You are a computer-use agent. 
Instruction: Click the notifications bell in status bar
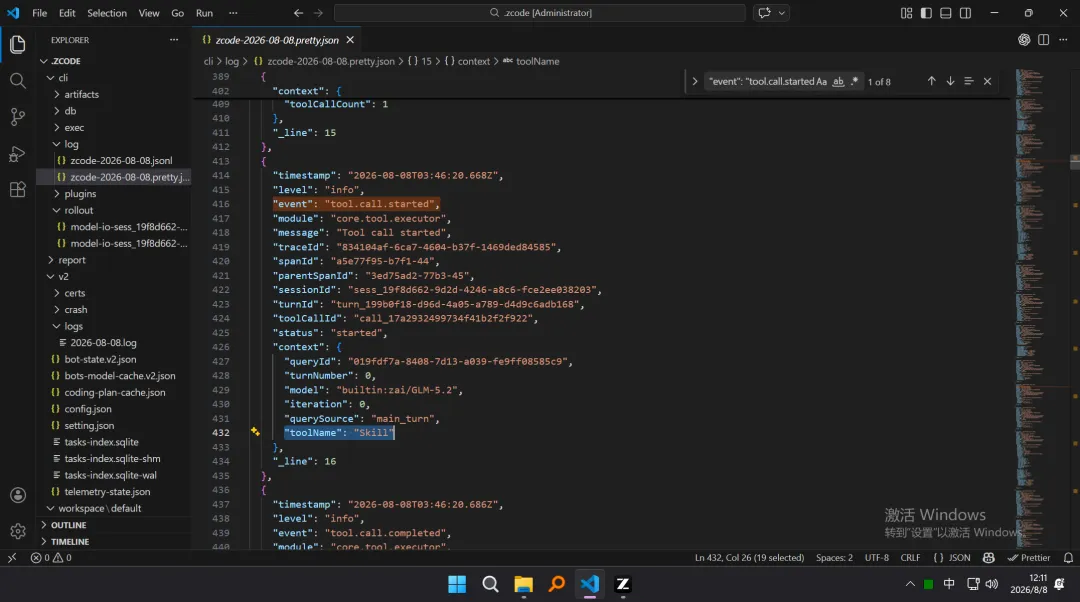tap(1068, 558)
